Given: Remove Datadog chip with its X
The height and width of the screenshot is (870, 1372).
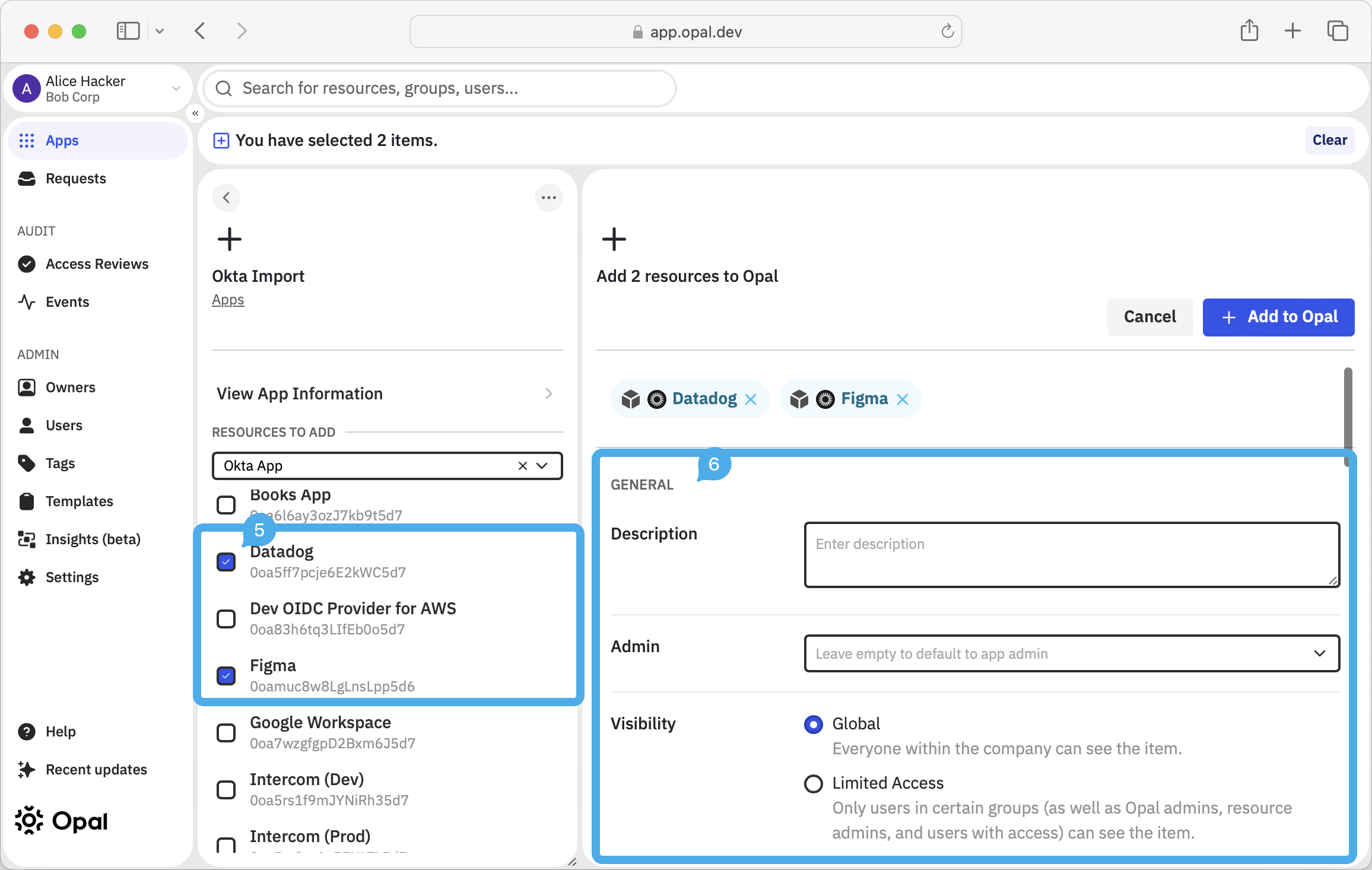Looking at the screenshot, I should click(751, 399).
